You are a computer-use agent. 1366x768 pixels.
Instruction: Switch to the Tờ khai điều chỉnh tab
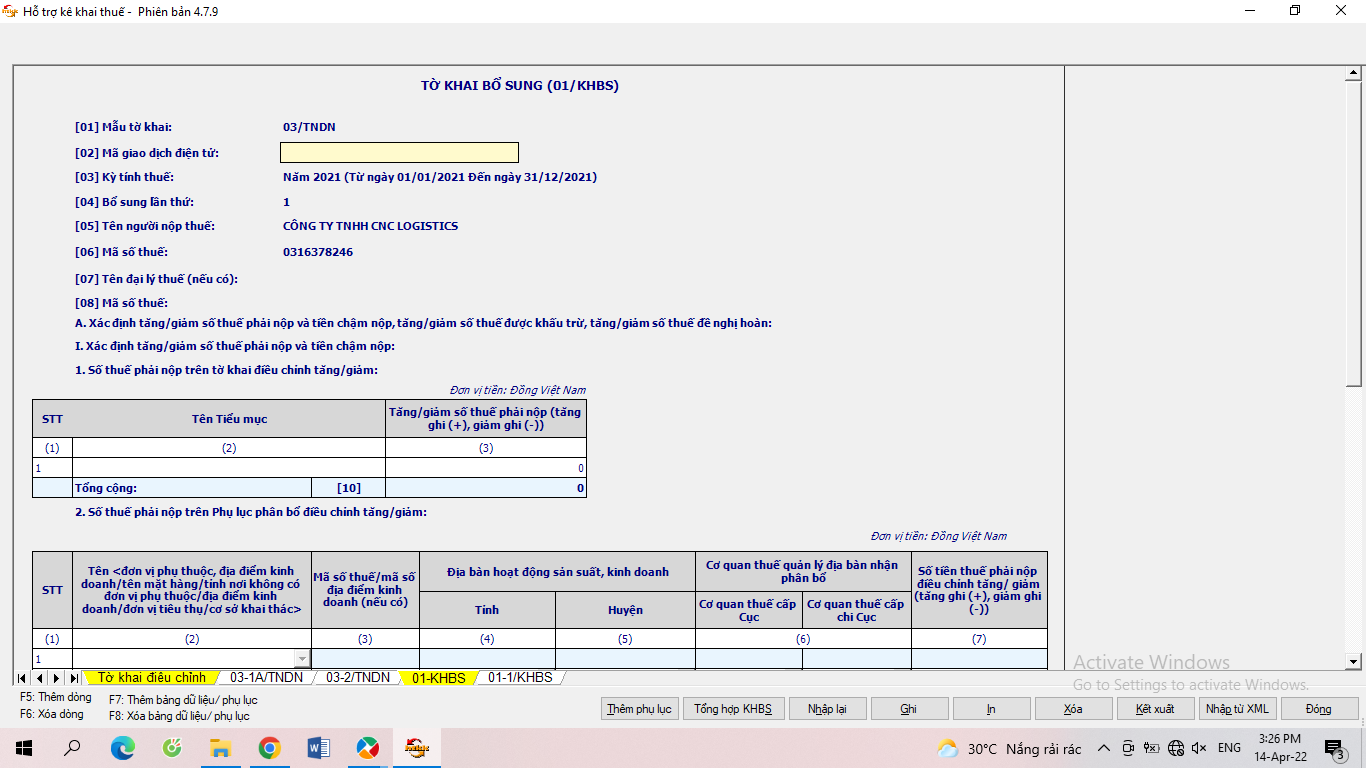pyautogui.click(x=151, y=678)
